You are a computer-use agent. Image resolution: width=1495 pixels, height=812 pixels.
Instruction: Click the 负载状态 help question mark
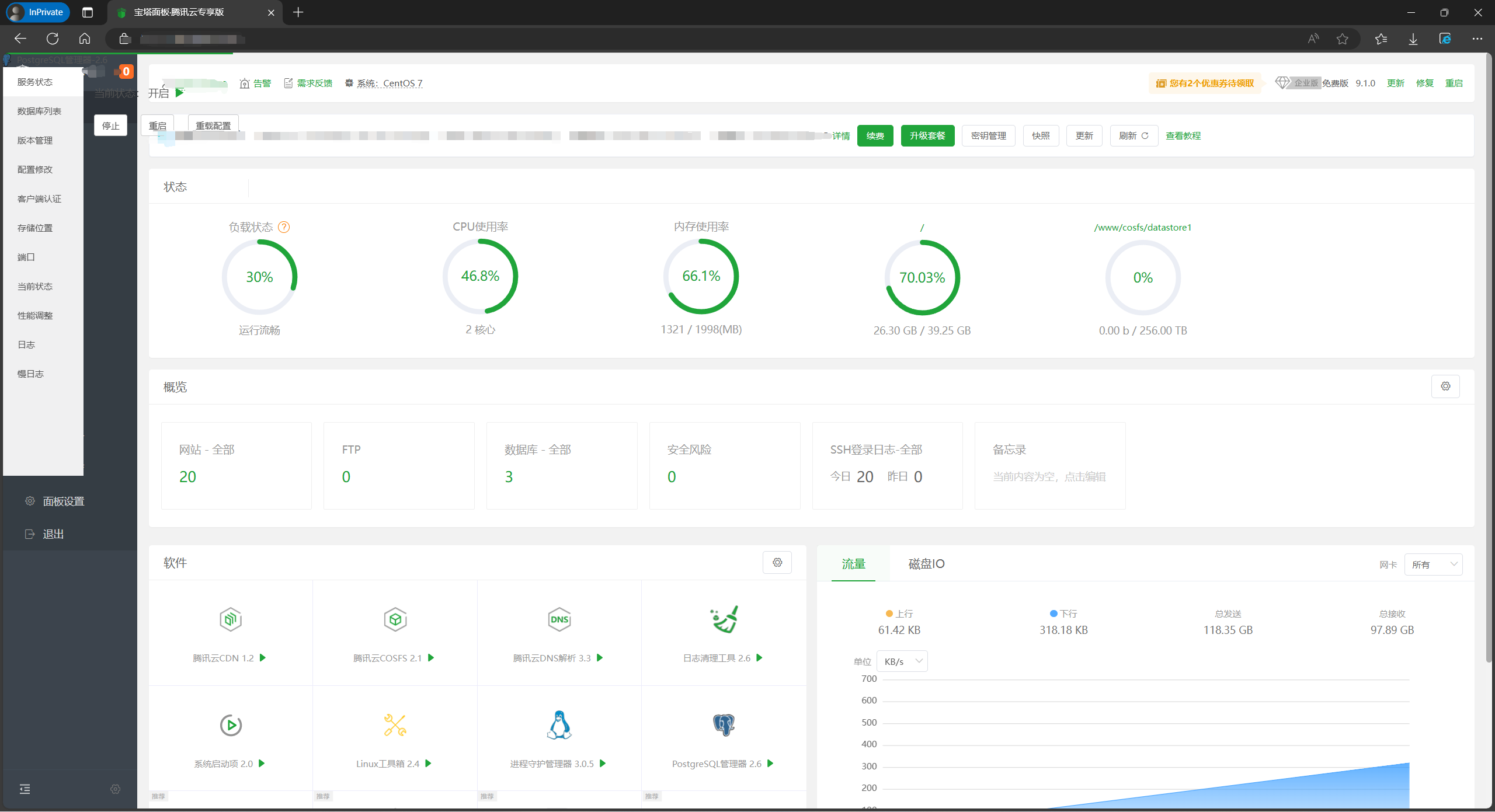point(284,227)
